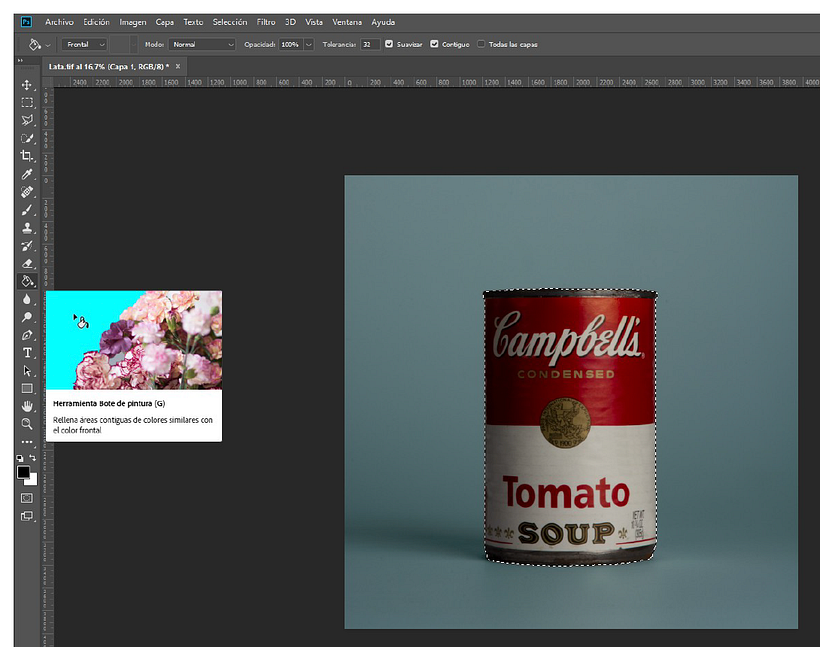Viewport: 820px width, 647px height.
Task: Click the 'Tolerancia:' label in options bar
Action: [339, 44]
